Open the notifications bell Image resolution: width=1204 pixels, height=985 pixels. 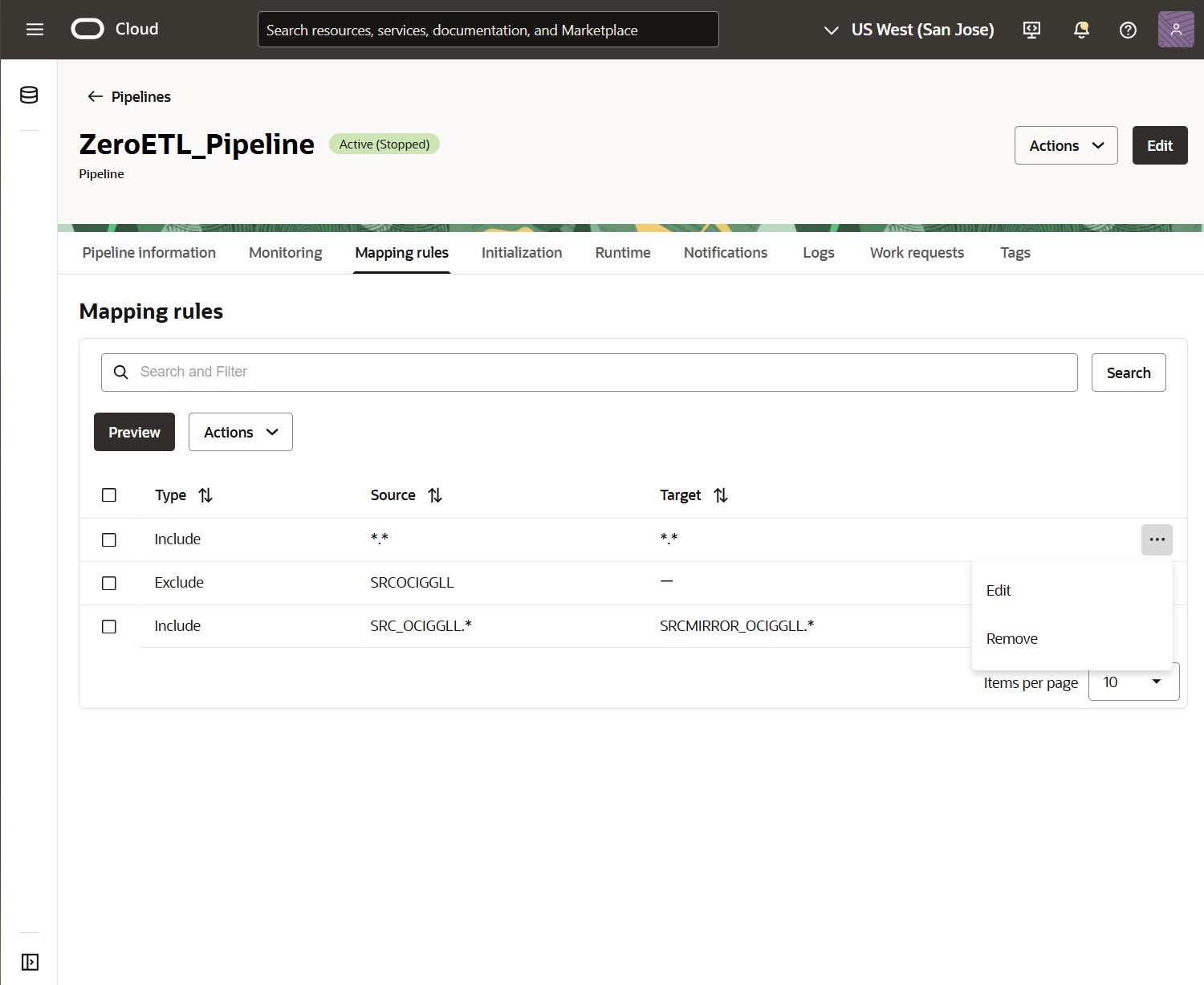[1080, 30]
